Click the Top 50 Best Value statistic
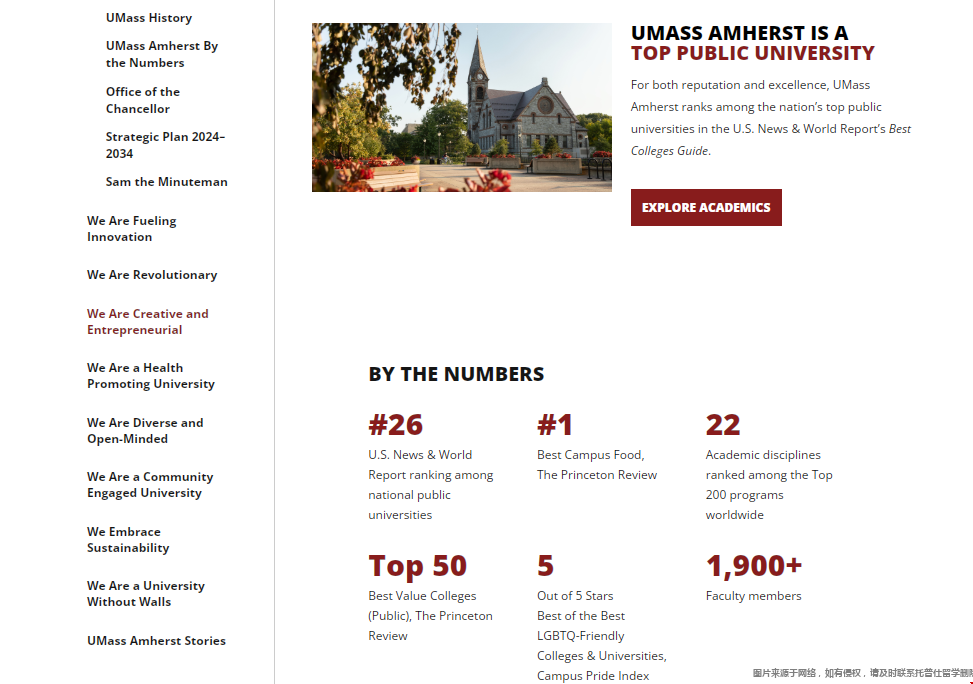 click(x=418, y=565)
